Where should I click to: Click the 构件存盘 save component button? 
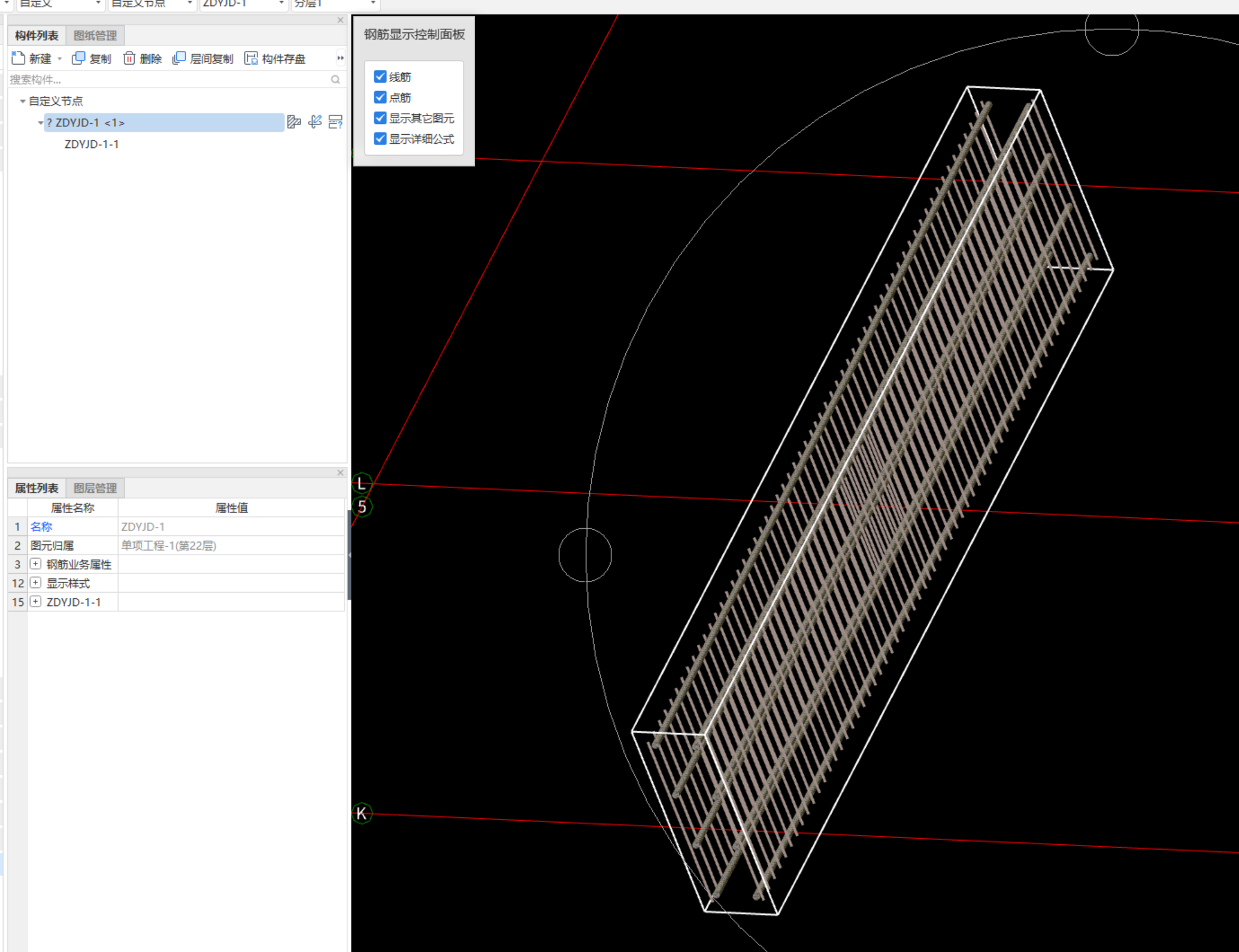tap(275, 58)
